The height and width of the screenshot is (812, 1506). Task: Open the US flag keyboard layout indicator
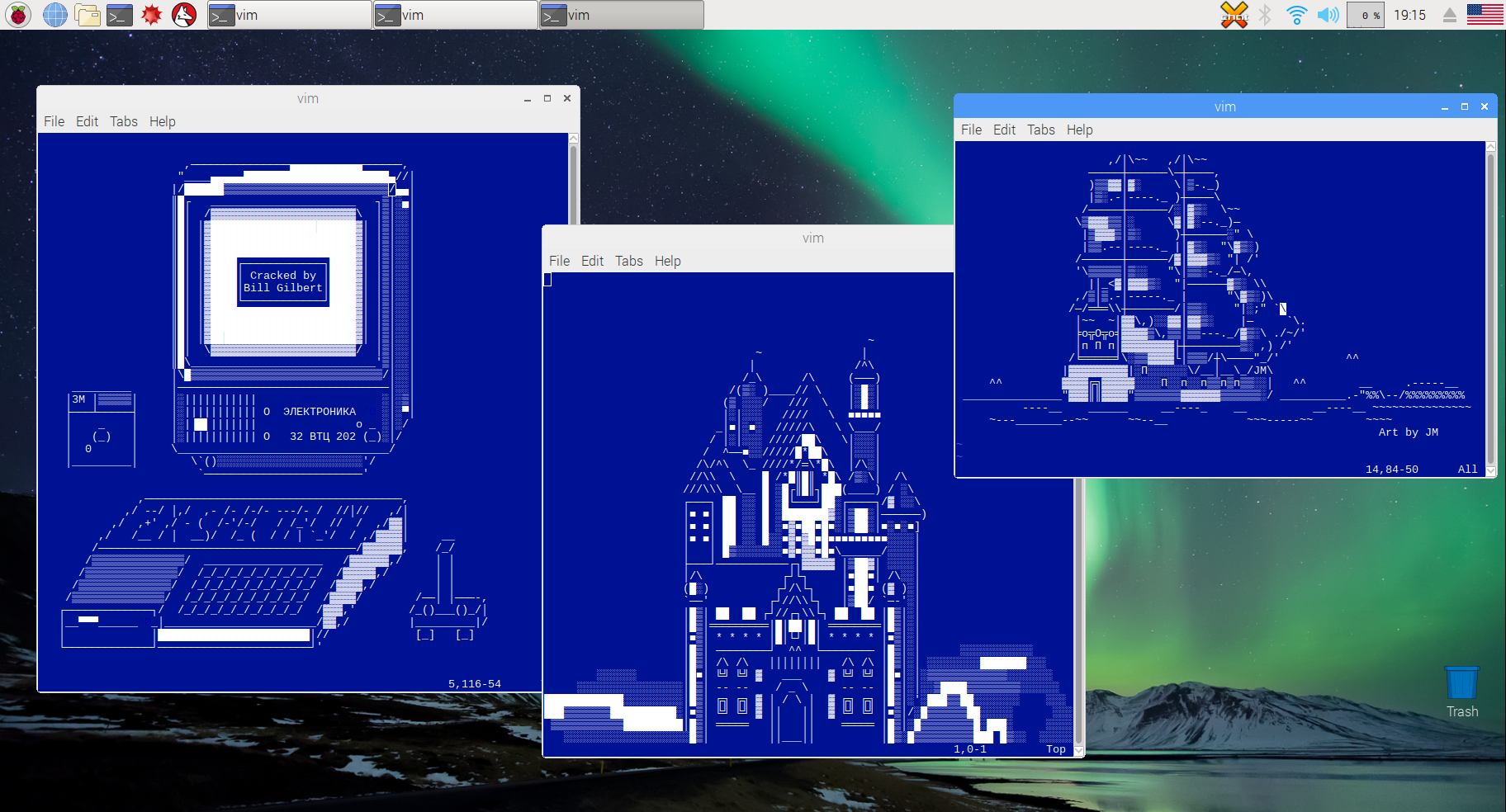(1485, 15)
